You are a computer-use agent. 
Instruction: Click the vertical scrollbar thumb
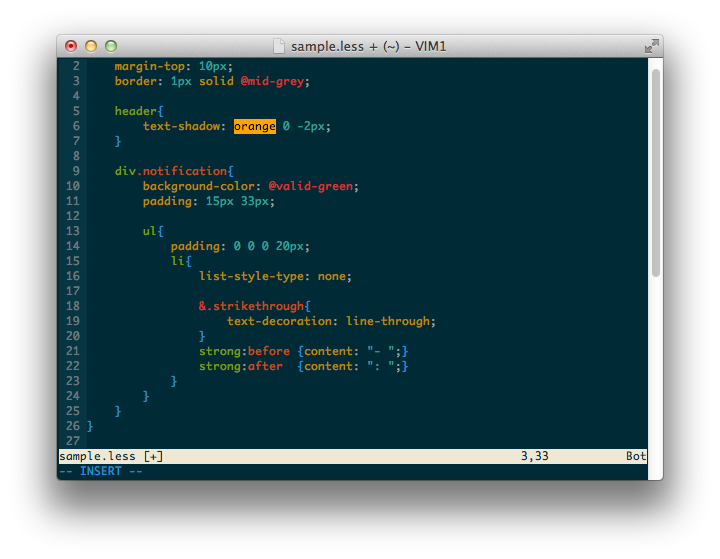pyautogui.click(x=655, y=170)
